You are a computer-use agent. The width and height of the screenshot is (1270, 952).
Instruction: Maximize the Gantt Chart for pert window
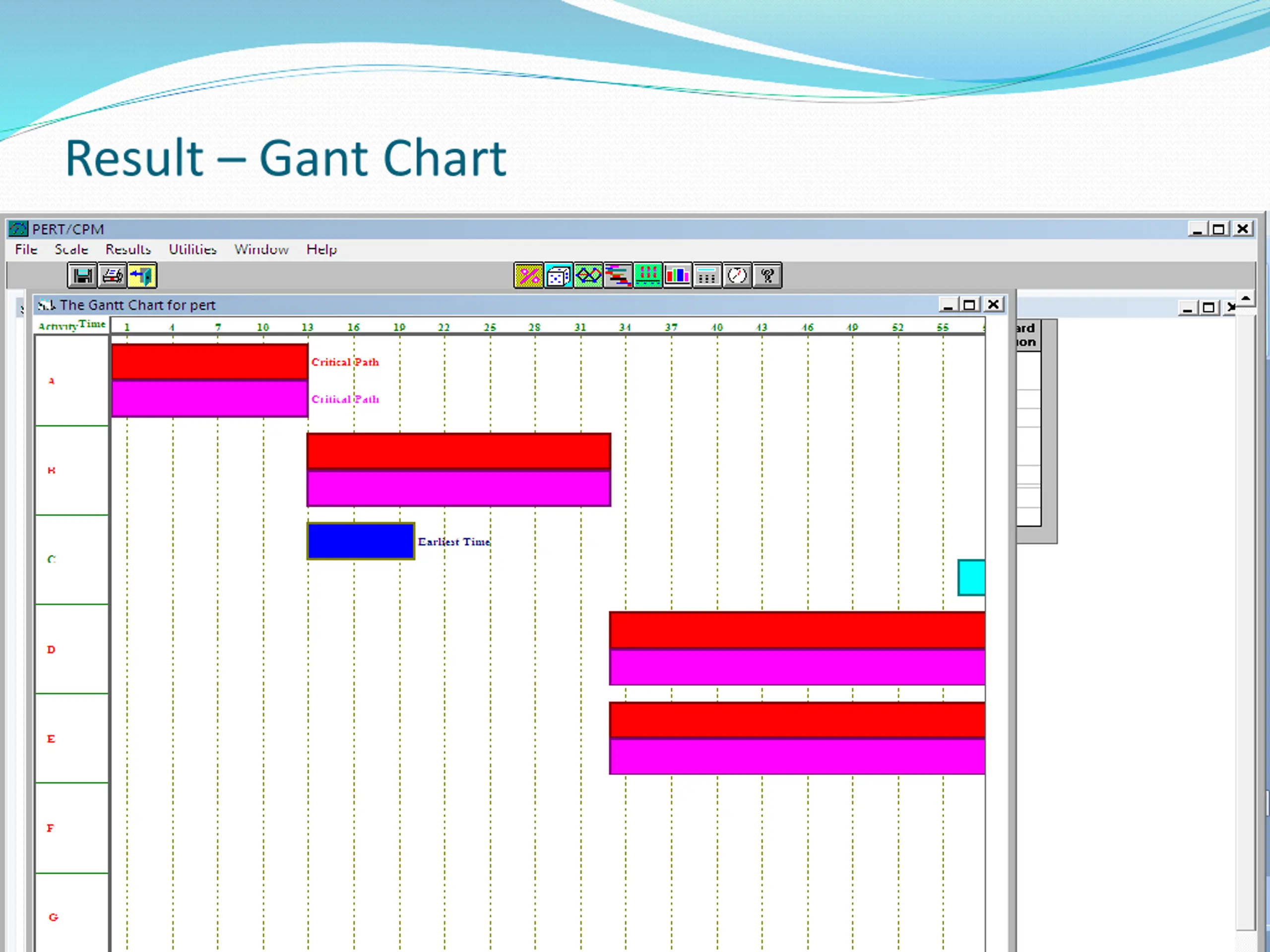[x=970, y=305]
